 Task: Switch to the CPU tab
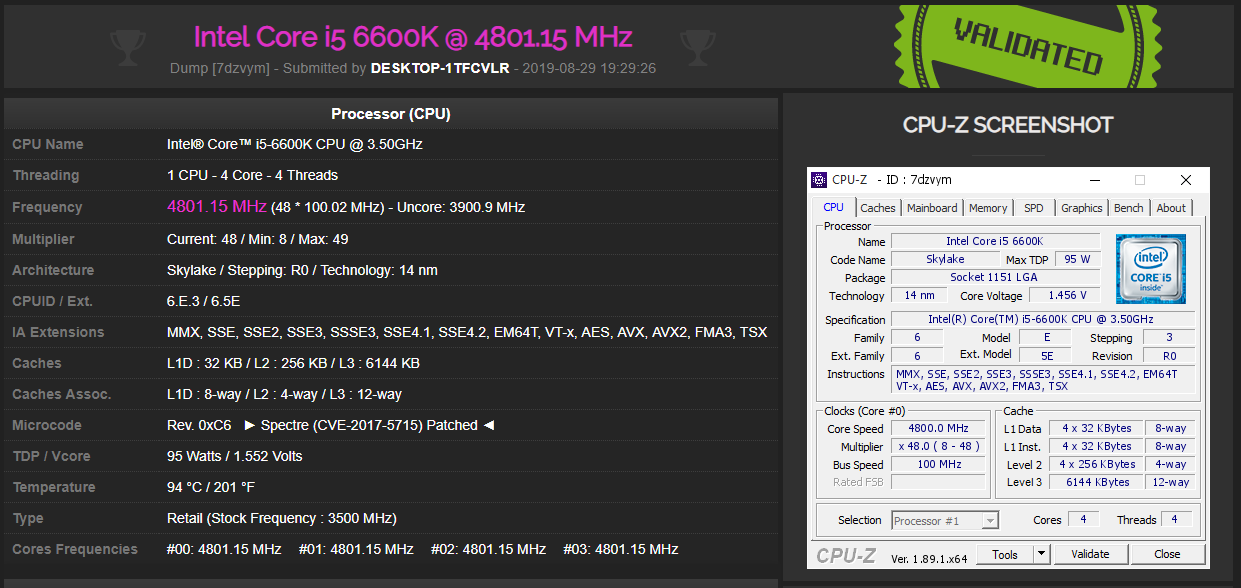pos(833,207)
